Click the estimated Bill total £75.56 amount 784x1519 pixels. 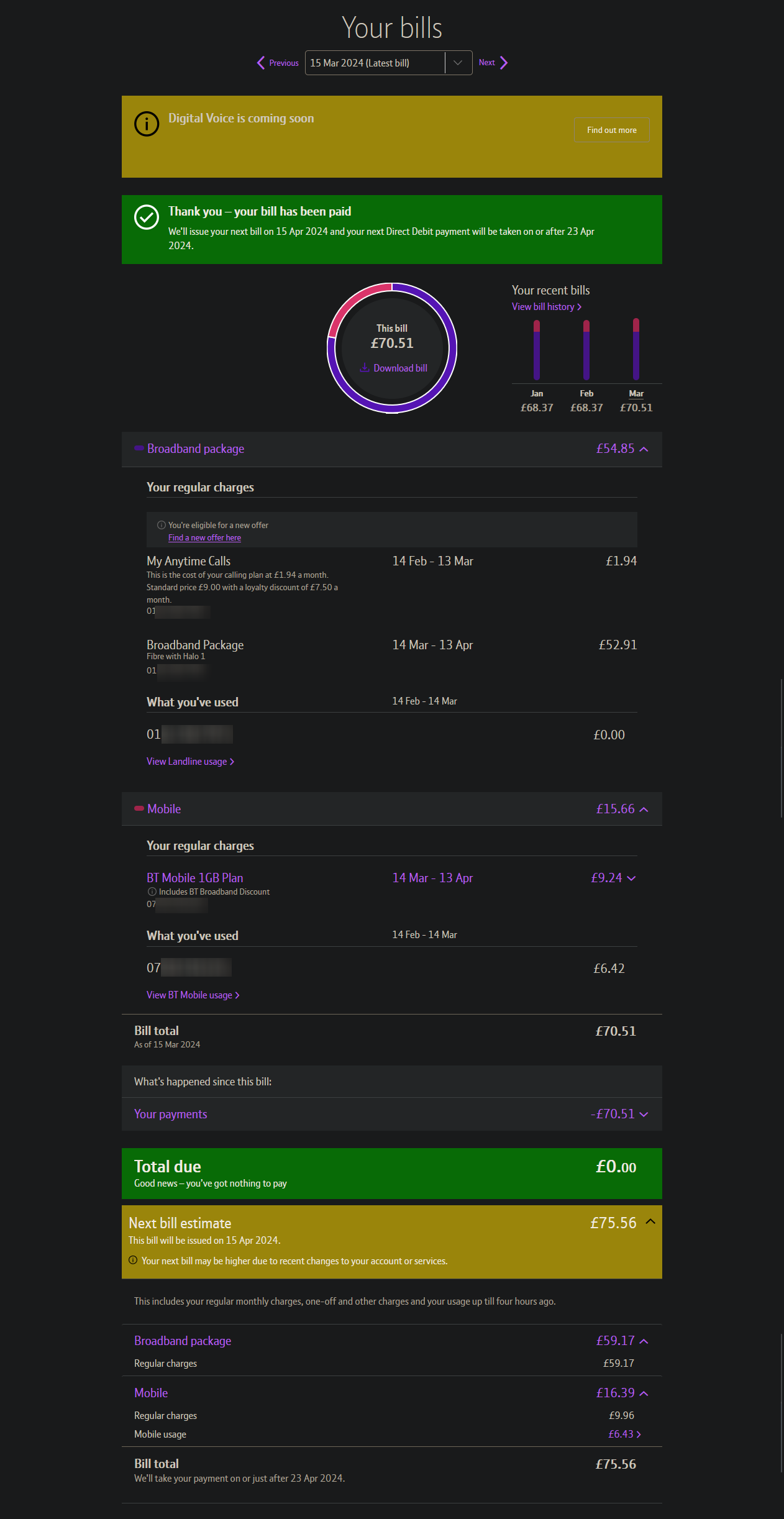pos(616,1464)
